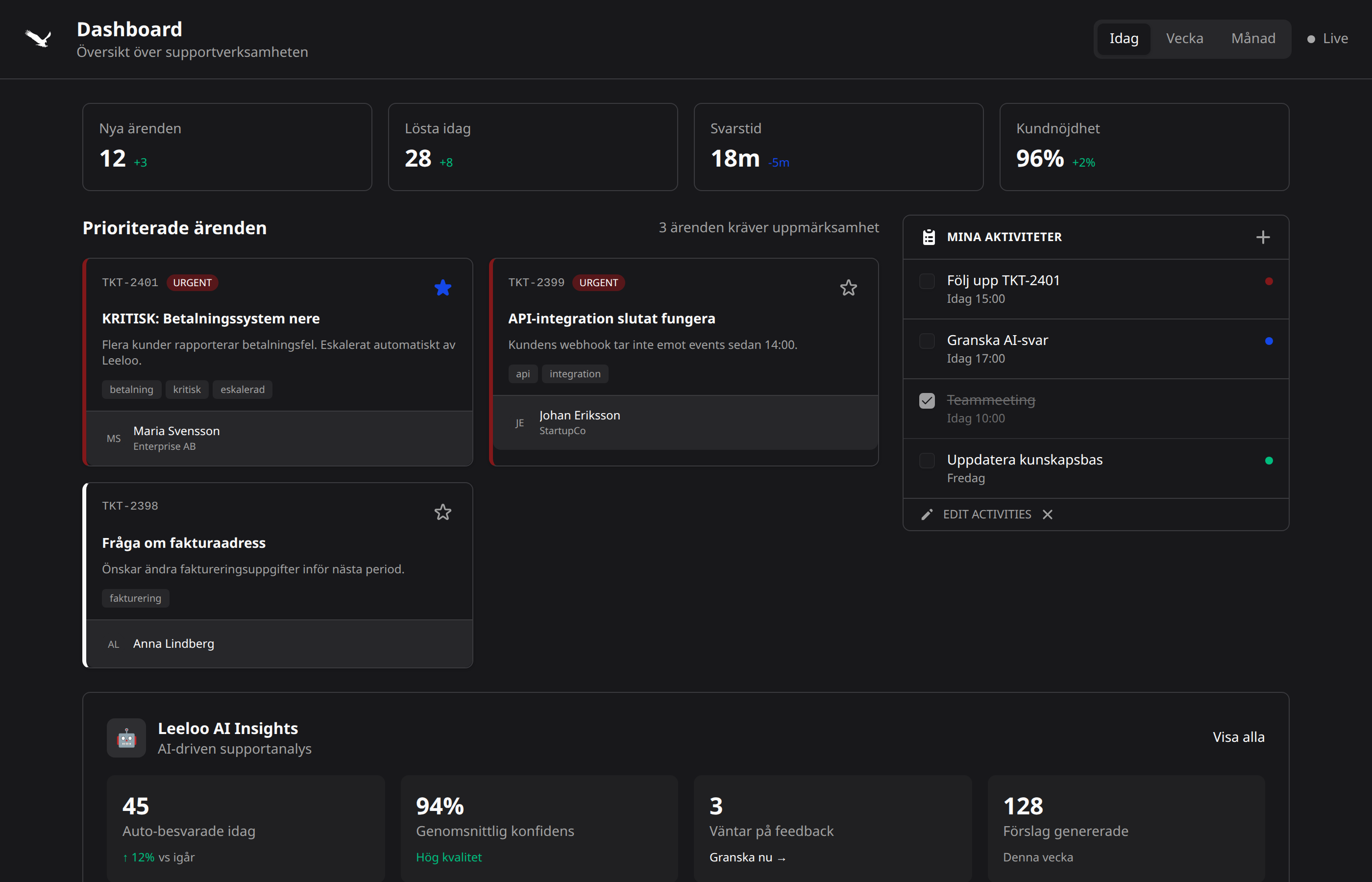Star the TKT-2398 ticket
Image resolution: width=1372 pixels, height=882 pixels.
point(442,513)
